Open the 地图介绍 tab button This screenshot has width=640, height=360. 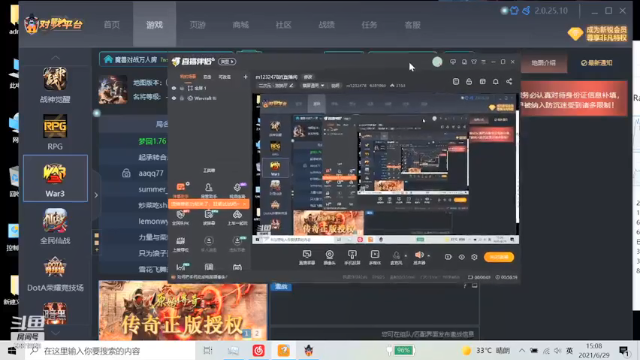tap(544, 63)
